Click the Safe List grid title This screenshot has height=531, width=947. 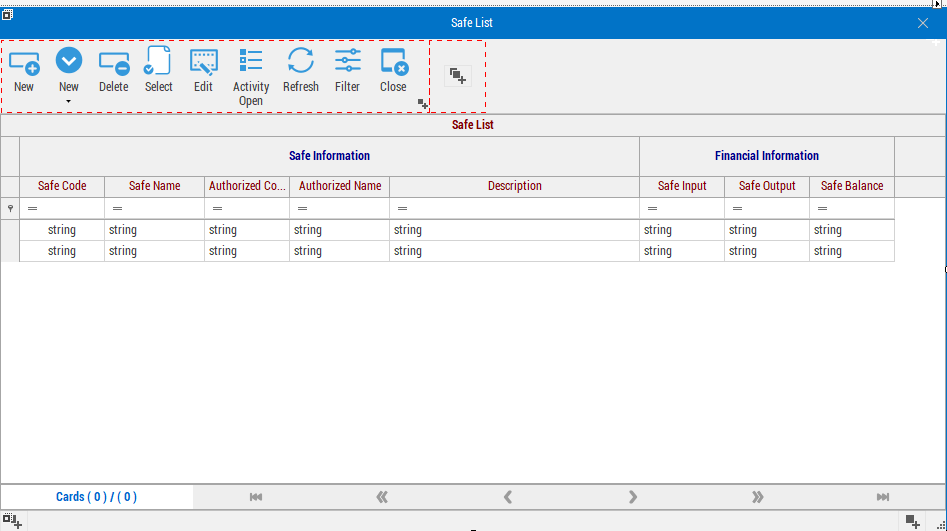point(473,125)
